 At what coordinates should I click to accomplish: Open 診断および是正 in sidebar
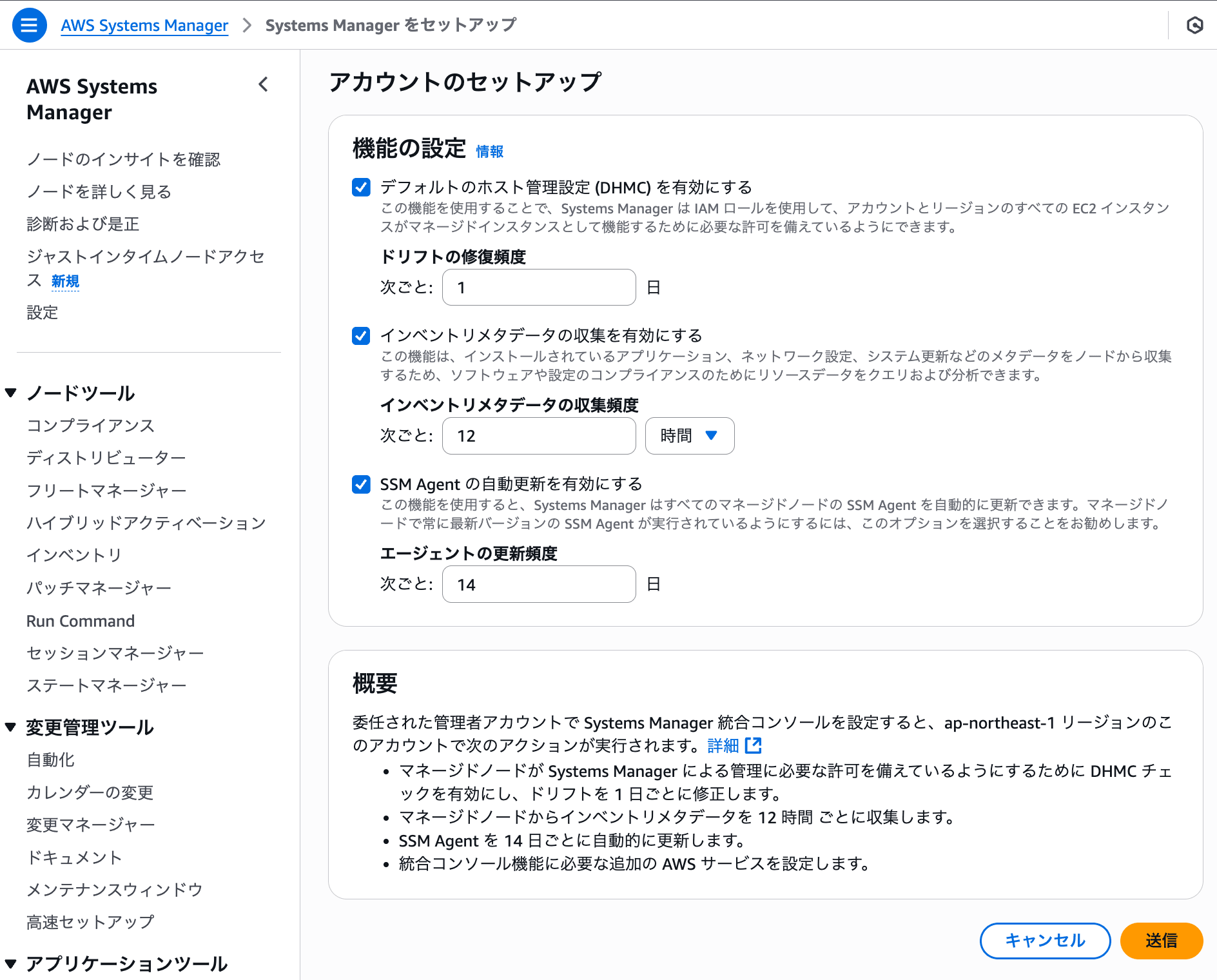(83, 224)
